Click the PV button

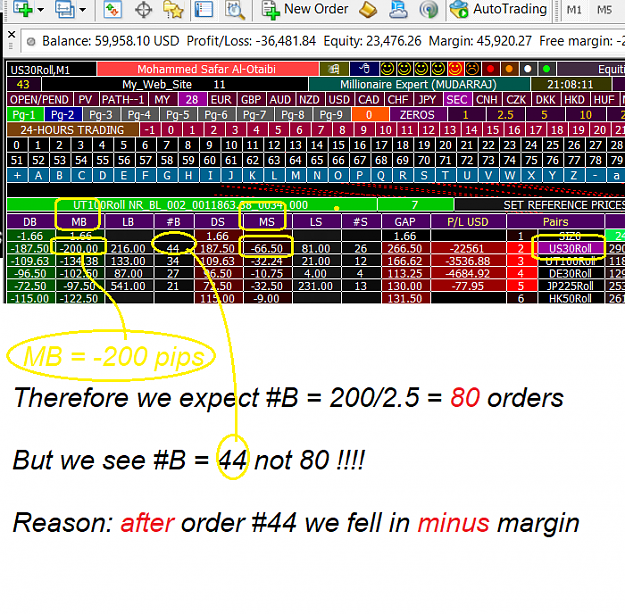point(85,99)
